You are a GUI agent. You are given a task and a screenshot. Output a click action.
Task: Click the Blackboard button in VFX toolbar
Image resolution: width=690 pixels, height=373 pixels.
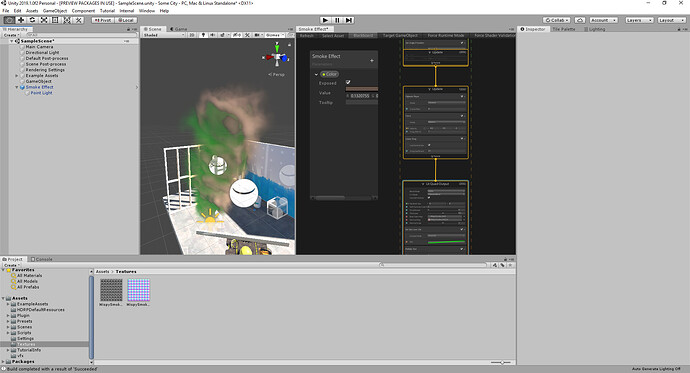[x=363, y=35]
